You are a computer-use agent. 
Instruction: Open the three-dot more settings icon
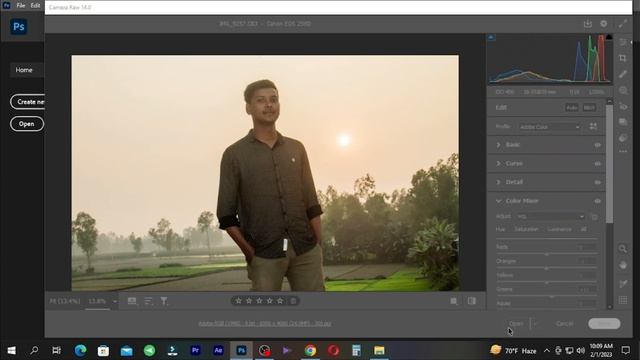622,151
